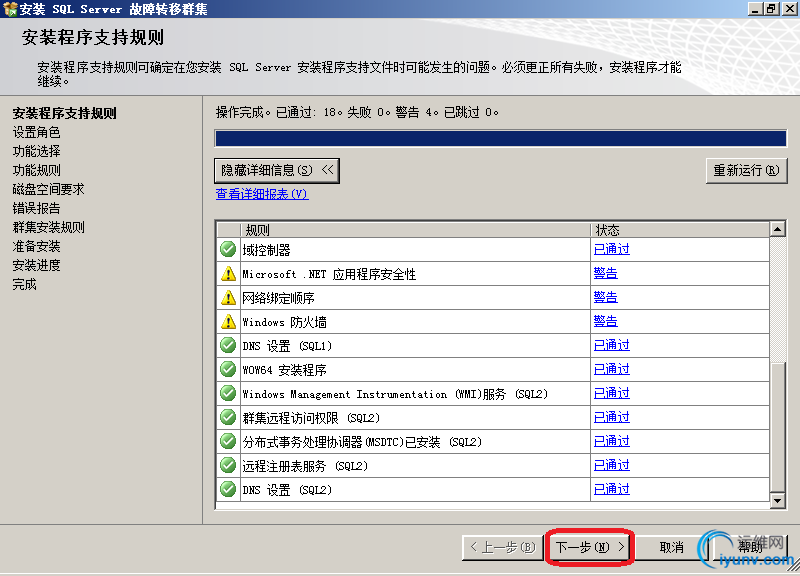Image resolution: width=800 pixels, height=576 pixels.
Task: Click the 上一步(B) button
Action: click(x=503, y=547)
